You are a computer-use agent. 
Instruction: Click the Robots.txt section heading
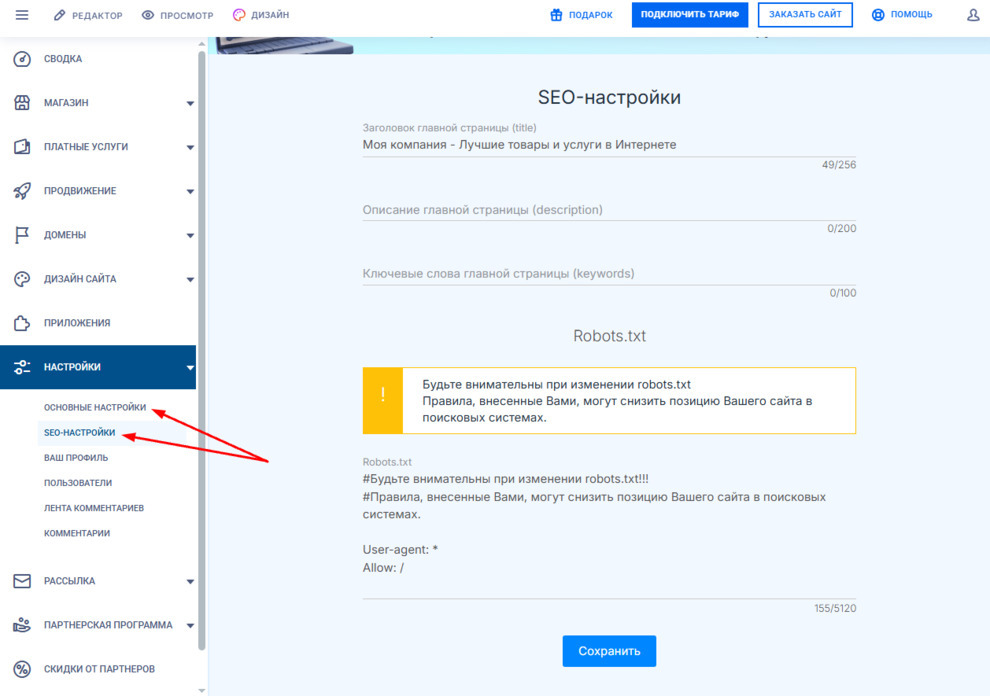pos(609,336)
